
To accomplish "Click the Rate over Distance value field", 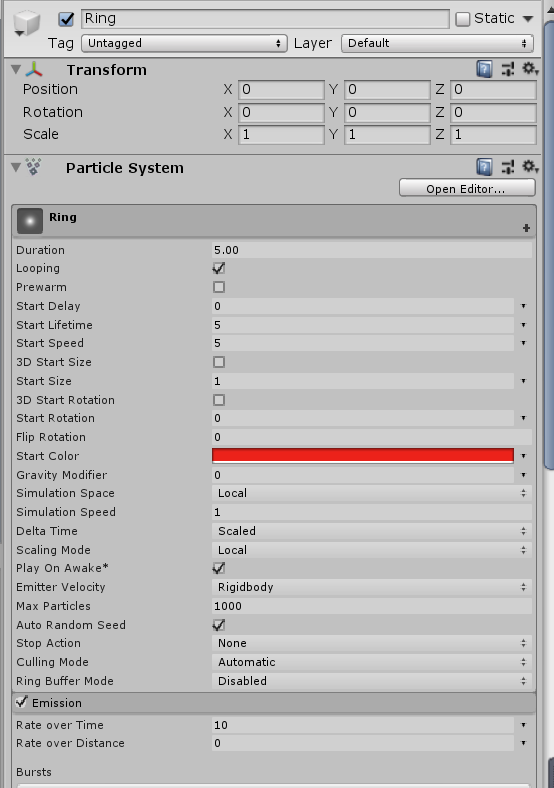I will 363,743.
